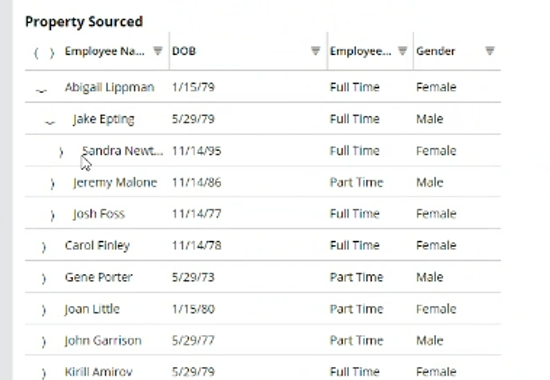Expand all rows using header chevron
The height and width of the screenshot is (380, 550).
tap(52, 53)
